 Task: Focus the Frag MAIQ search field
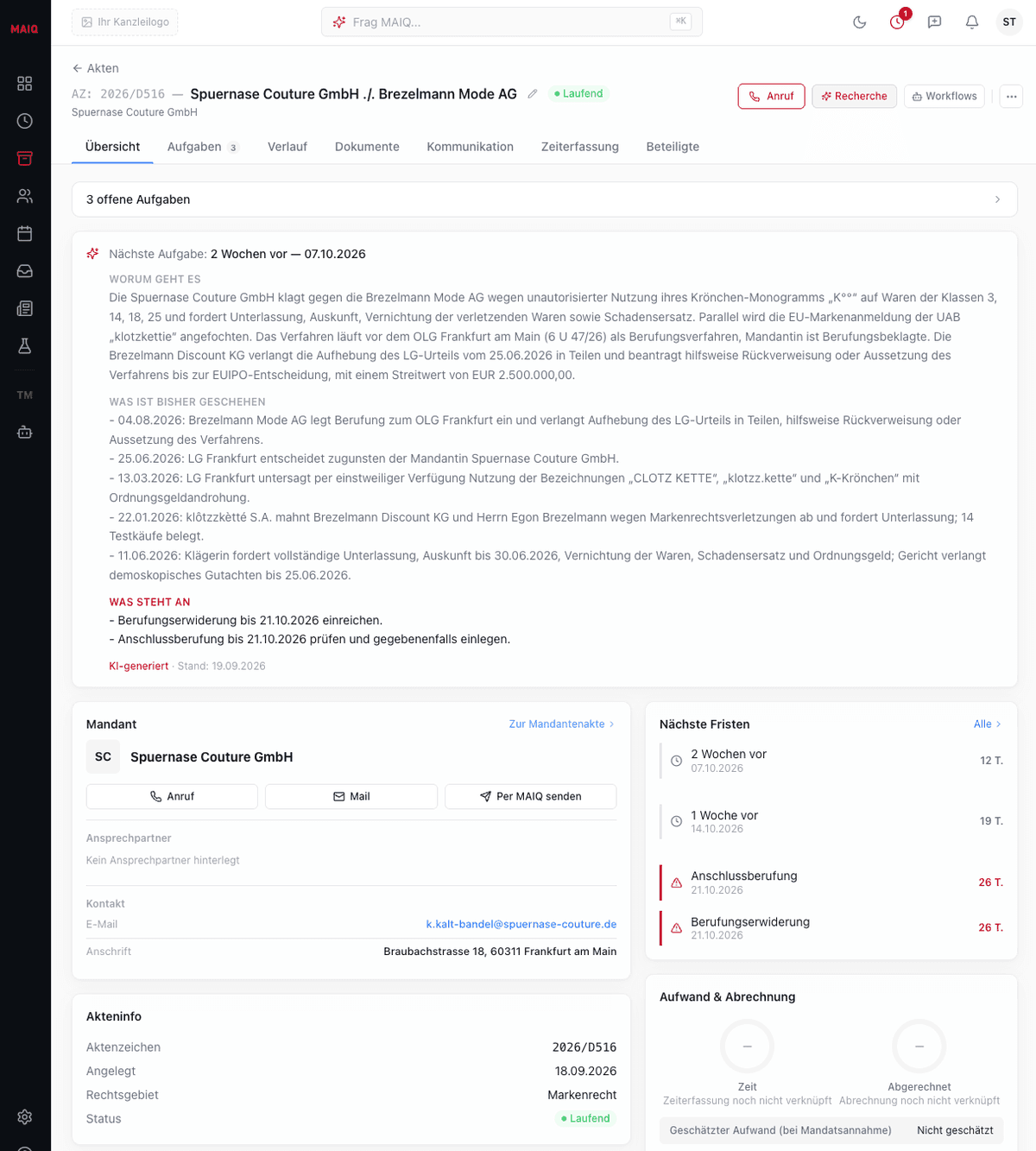(512, 22)
